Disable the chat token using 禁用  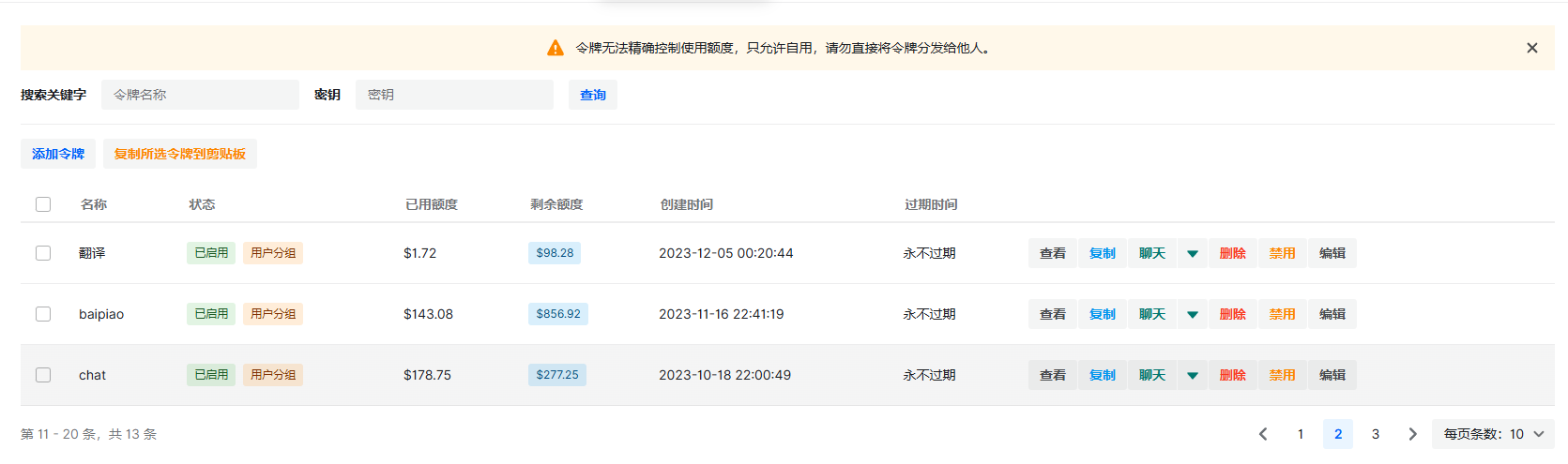pos(1282,375)
